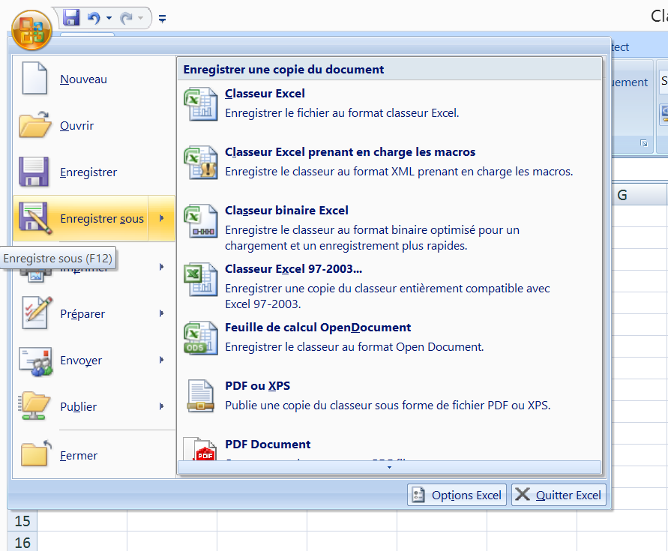
Task: Click the Redo arrow icon
Action: (126, 18)
